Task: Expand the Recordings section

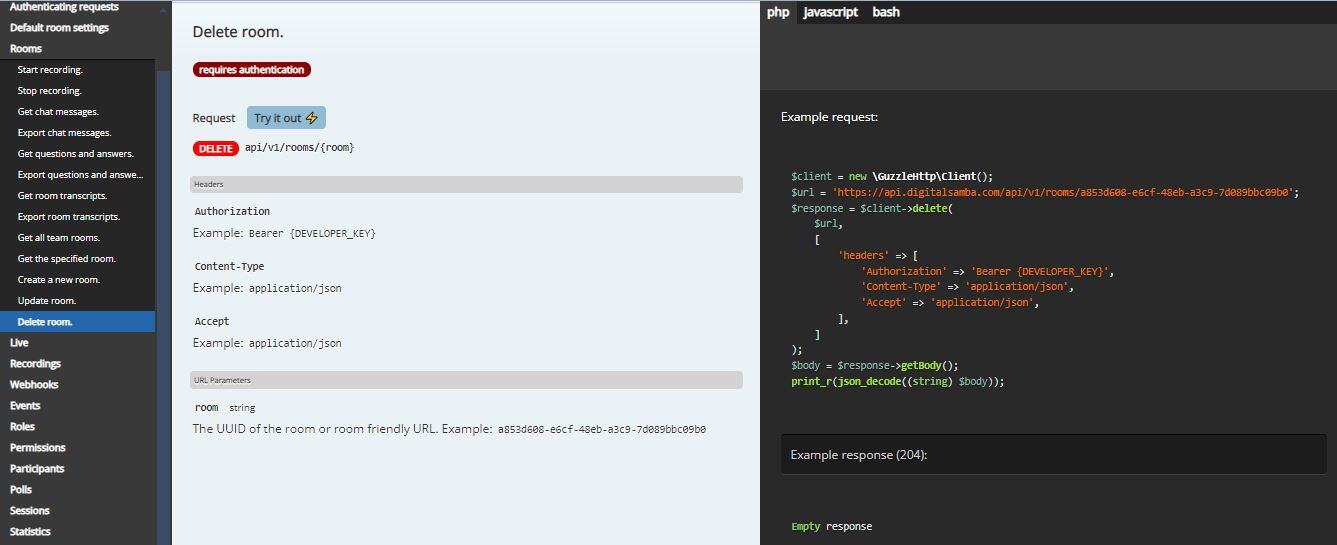Action: [35, 364]
